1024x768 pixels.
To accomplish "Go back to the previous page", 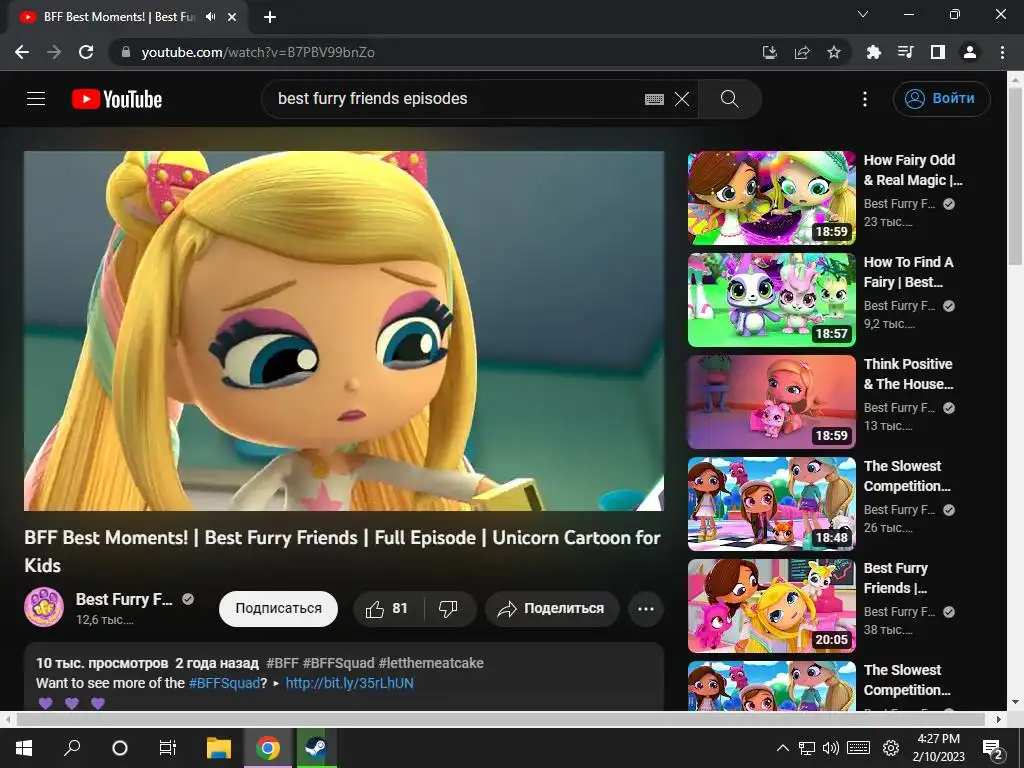I will click(22, 52).
